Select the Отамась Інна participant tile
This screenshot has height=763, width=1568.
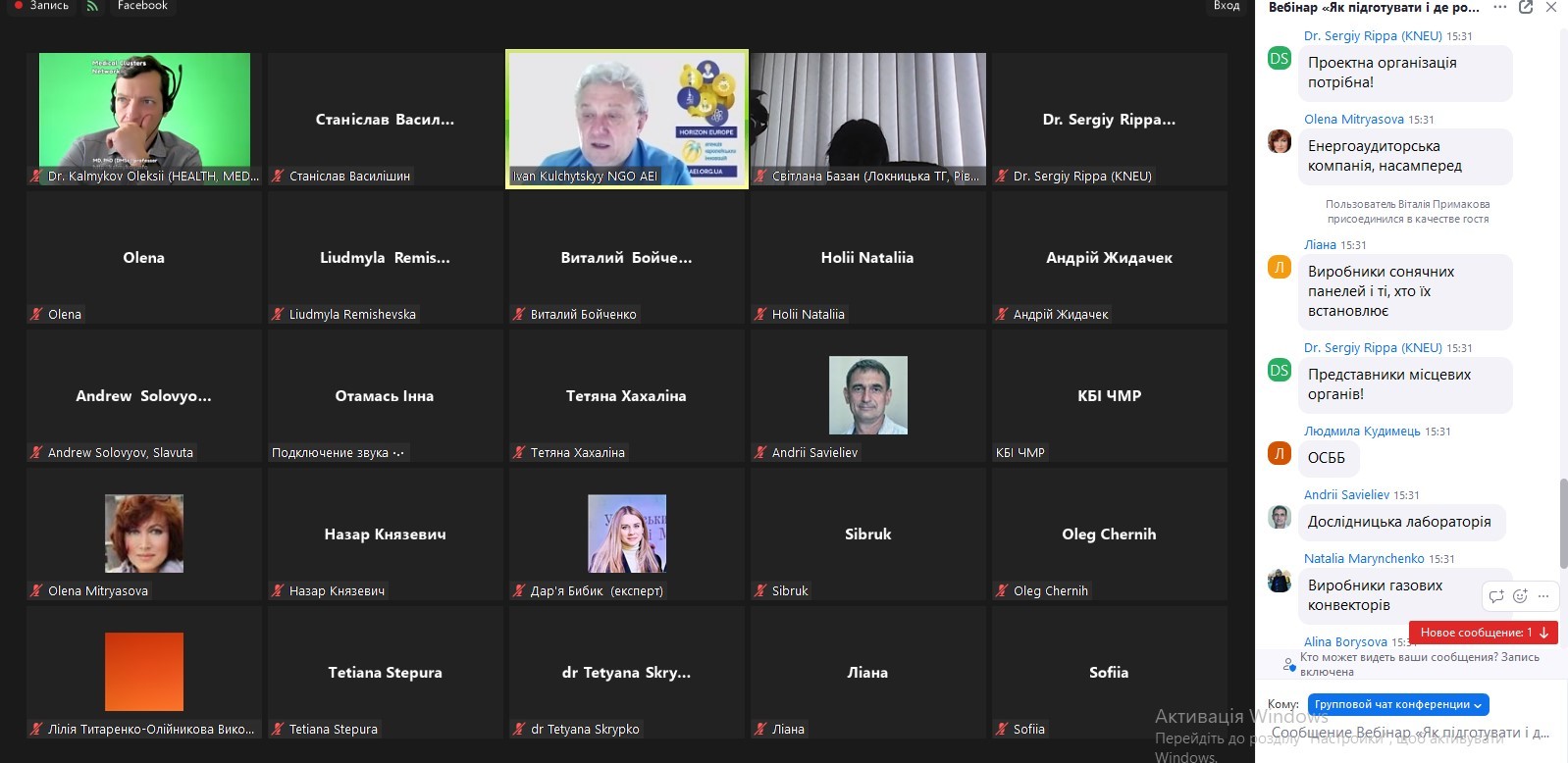click(386, 396)
